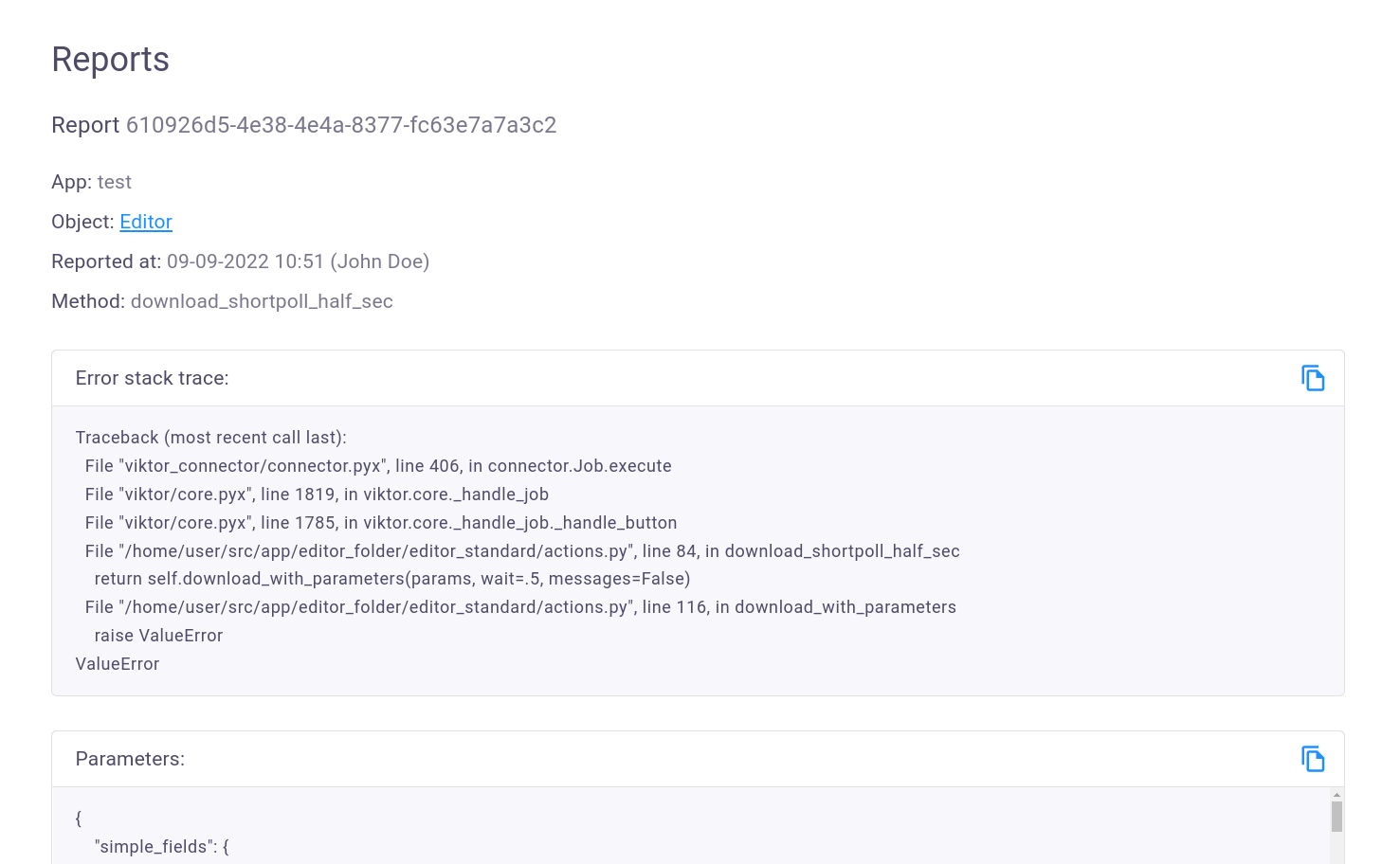Click the Parameters scrollbar thumb
Viewport: 1400px width, 864px height.
(x=1336, y=817)
